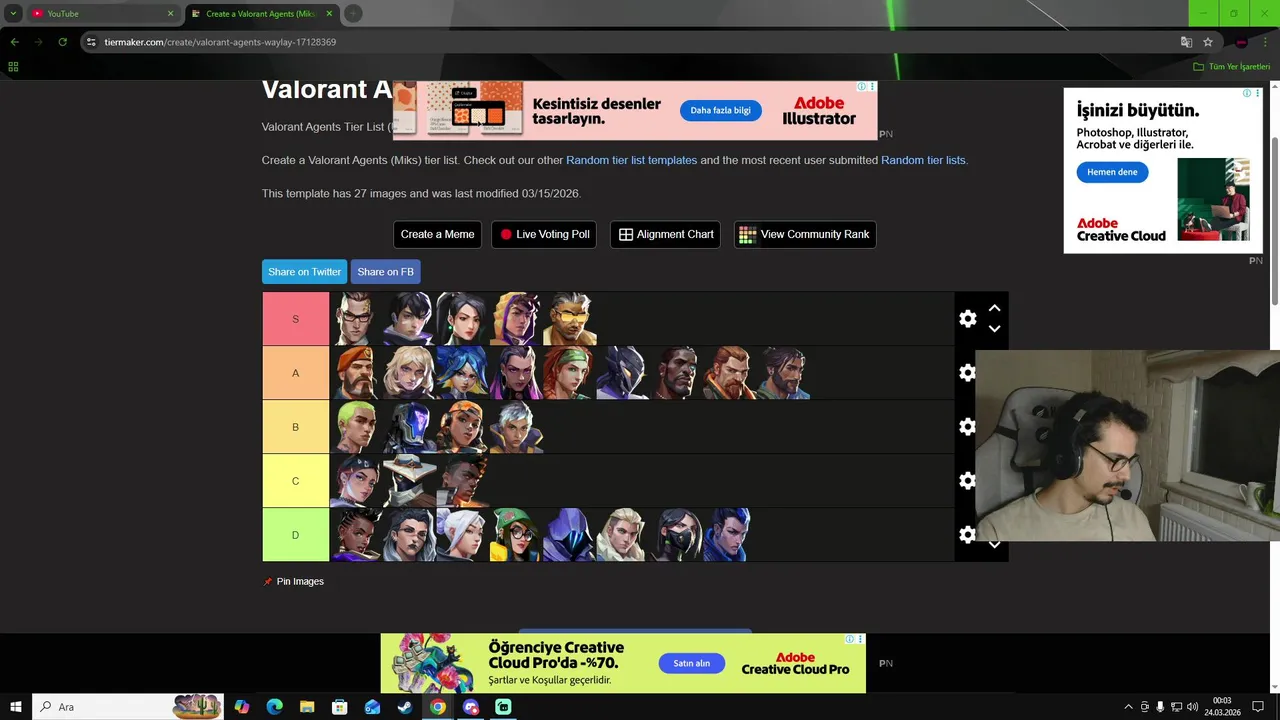Image resolution: width=1280 pixels, height=720 pixels.
Task: Show hidden system tray icons
Action: point(1129,707)
